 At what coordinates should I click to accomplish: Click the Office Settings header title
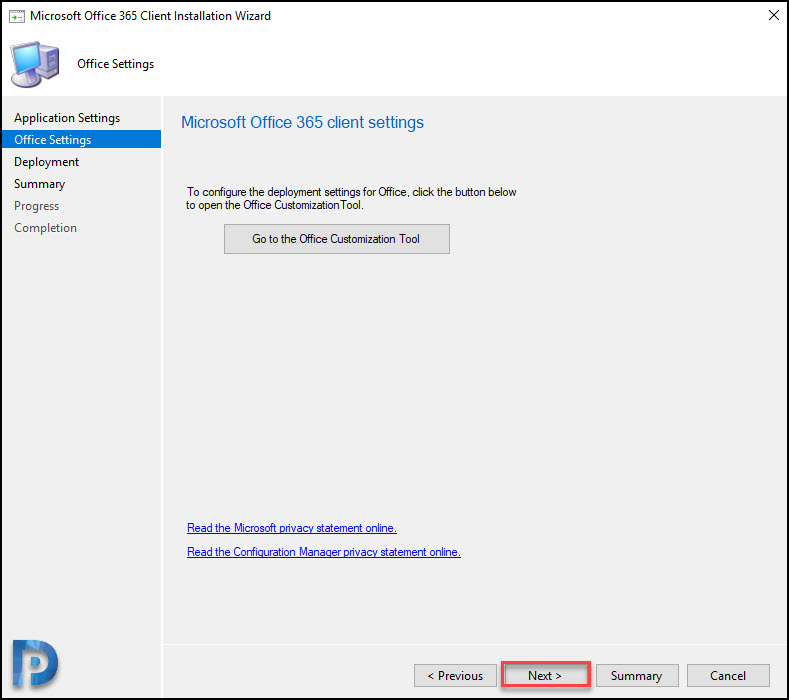pos(115,64)
